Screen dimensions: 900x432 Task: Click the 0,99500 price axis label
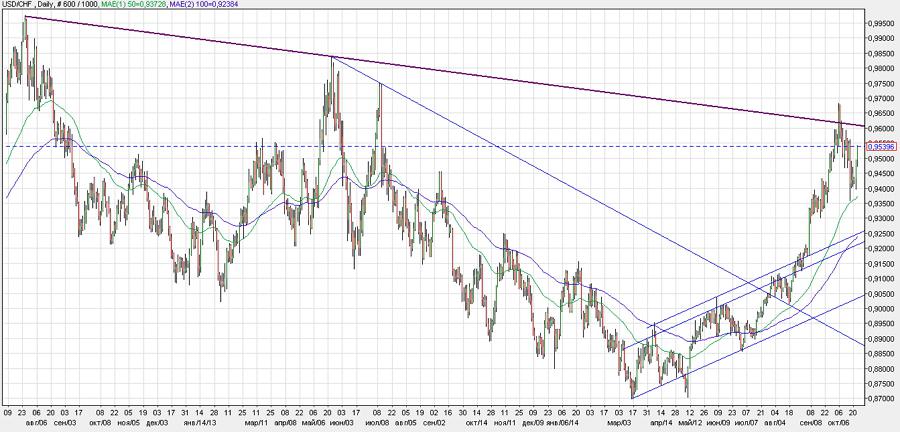coord(880,23)
